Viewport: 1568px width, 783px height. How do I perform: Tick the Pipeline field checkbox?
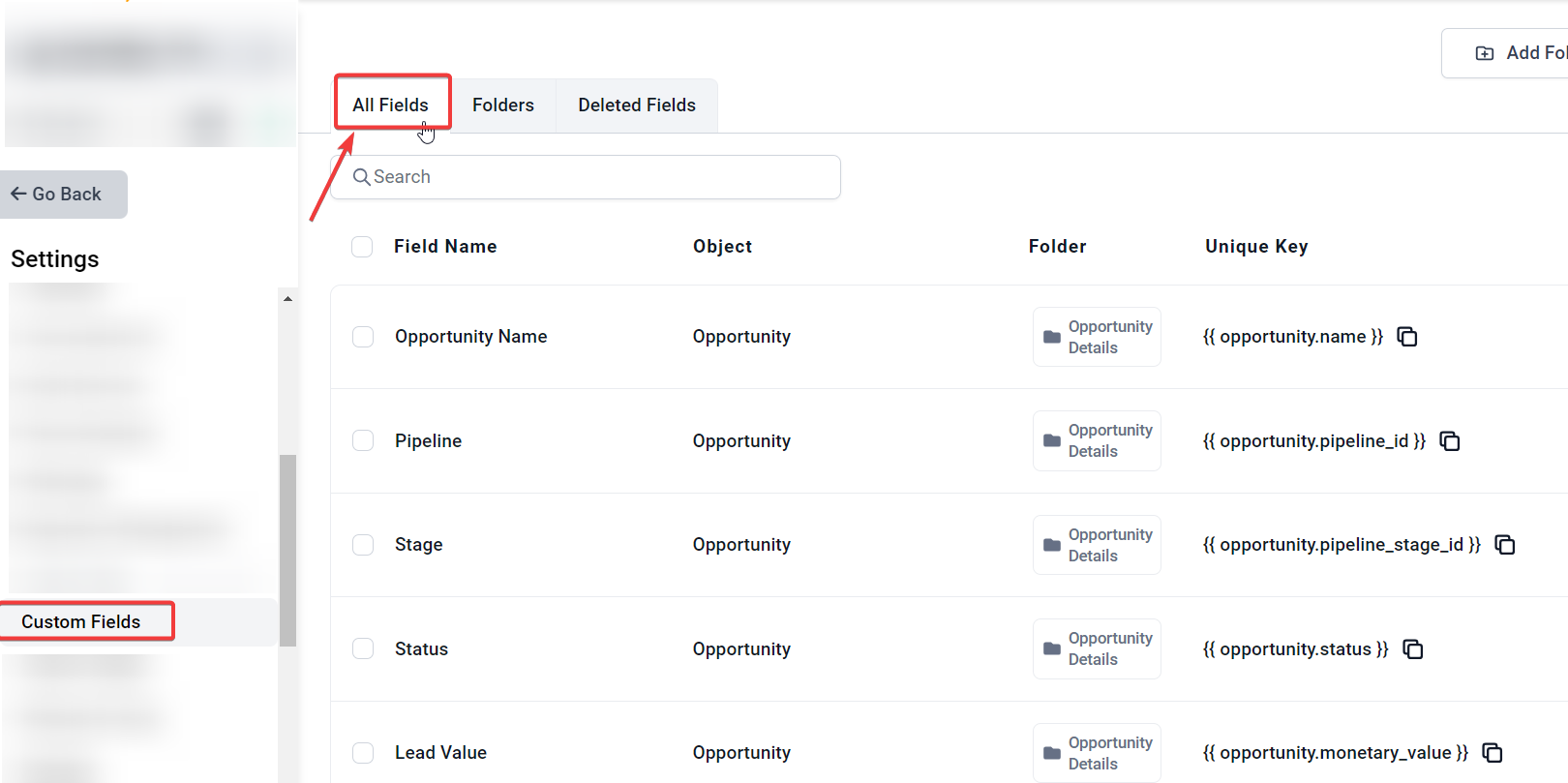click(x=363, y=441)
